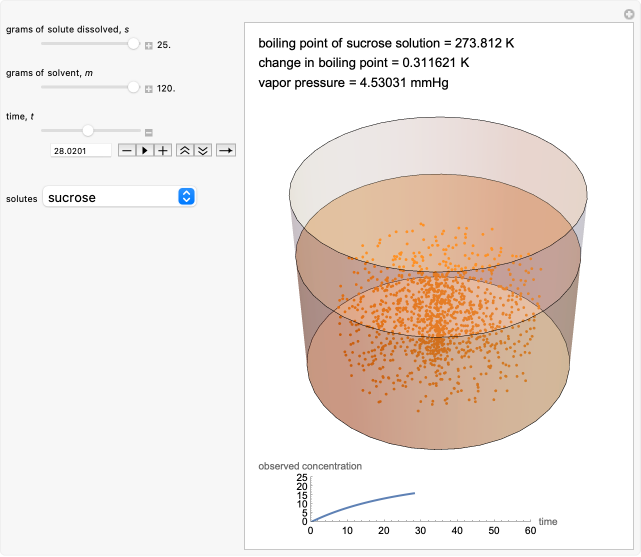Click the grams of solute dissolved slider knob
This screenshot has width=641, height=557.
tap(134, 45)
